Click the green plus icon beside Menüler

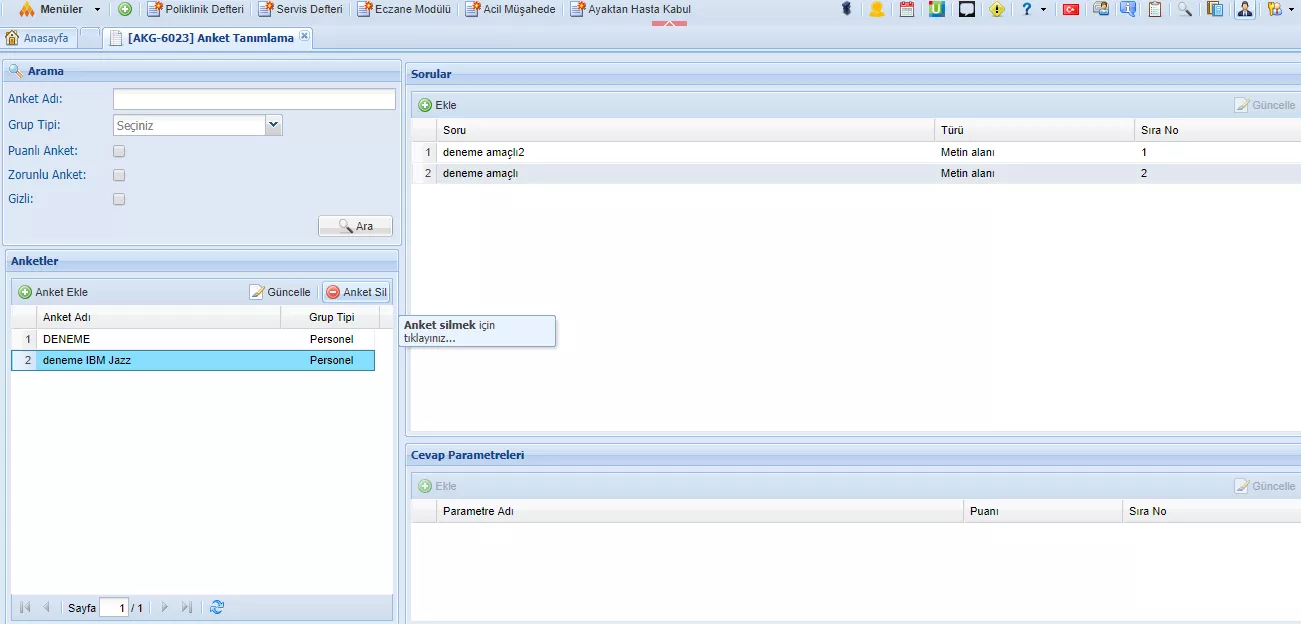point(125,9)
